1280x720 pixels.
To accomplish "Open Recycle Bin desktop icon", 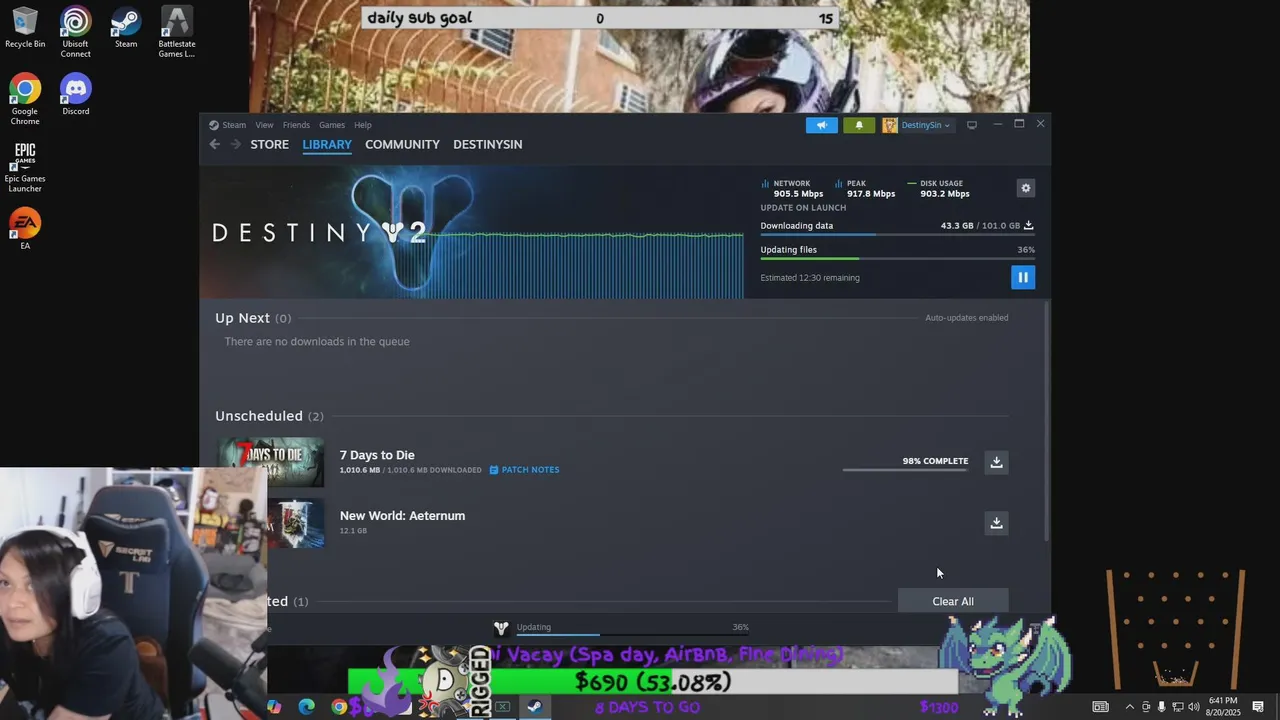I will point(25,28).
